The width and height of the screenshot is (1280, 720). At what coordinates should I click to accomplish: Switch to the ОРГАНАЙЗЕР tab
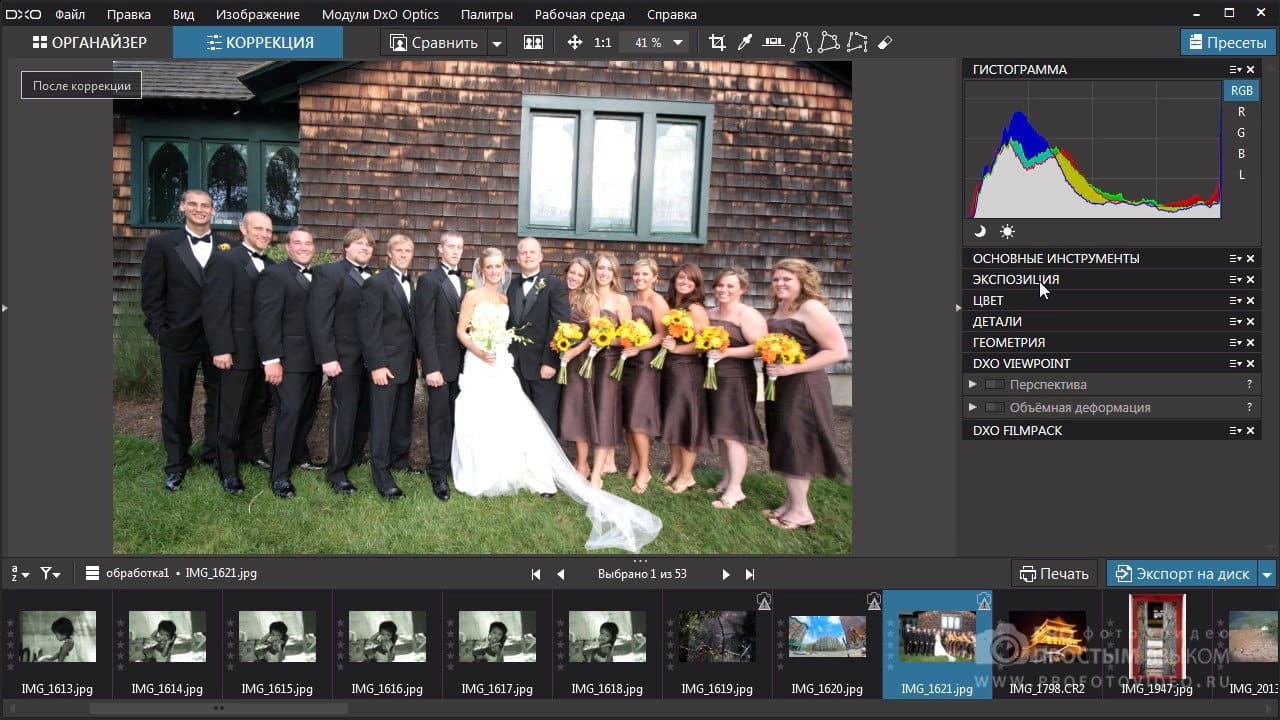89,43
